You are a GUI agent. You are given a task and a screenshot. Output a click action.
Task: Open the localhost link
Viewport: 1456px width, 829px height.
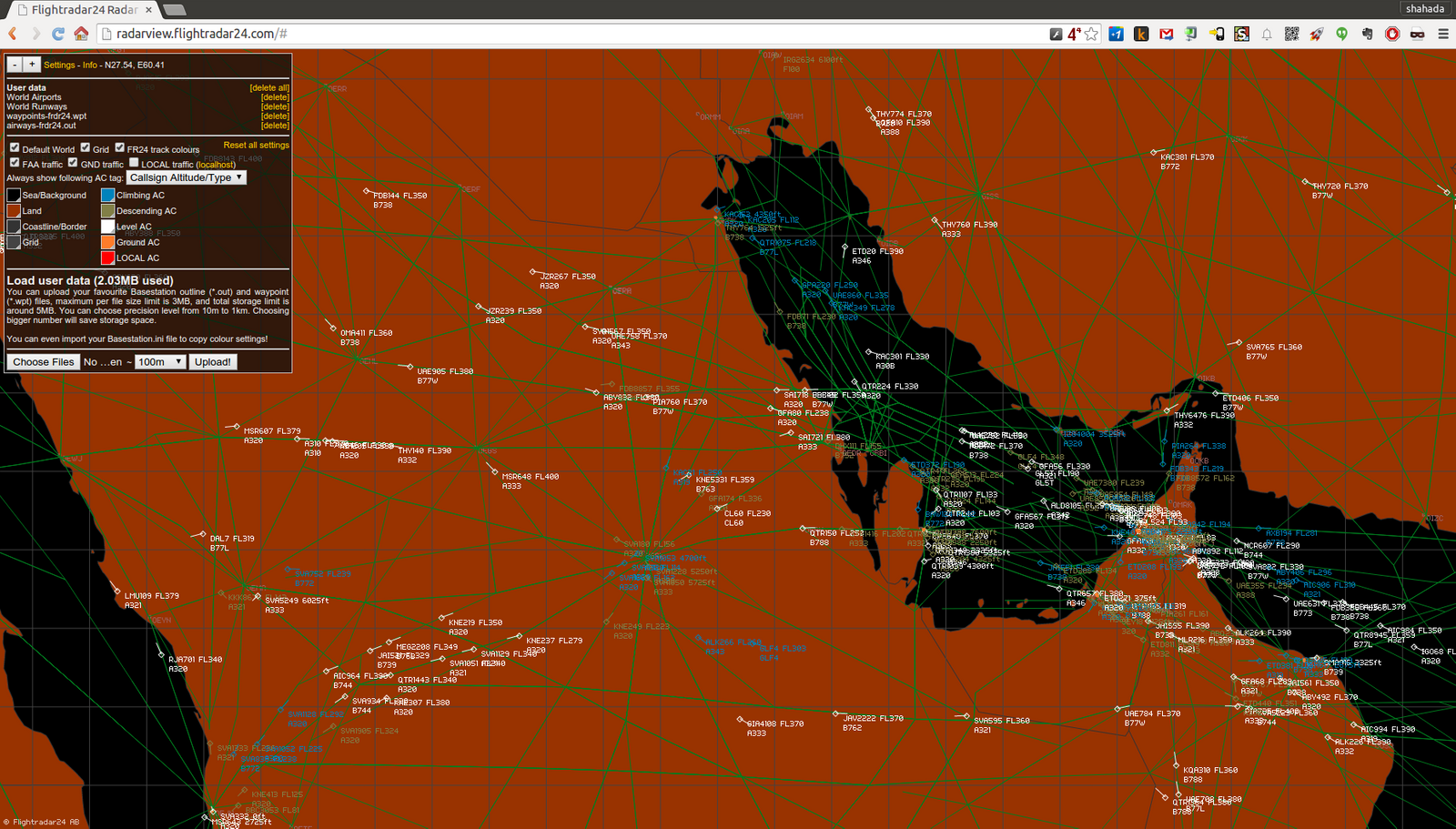click(216, 165)
